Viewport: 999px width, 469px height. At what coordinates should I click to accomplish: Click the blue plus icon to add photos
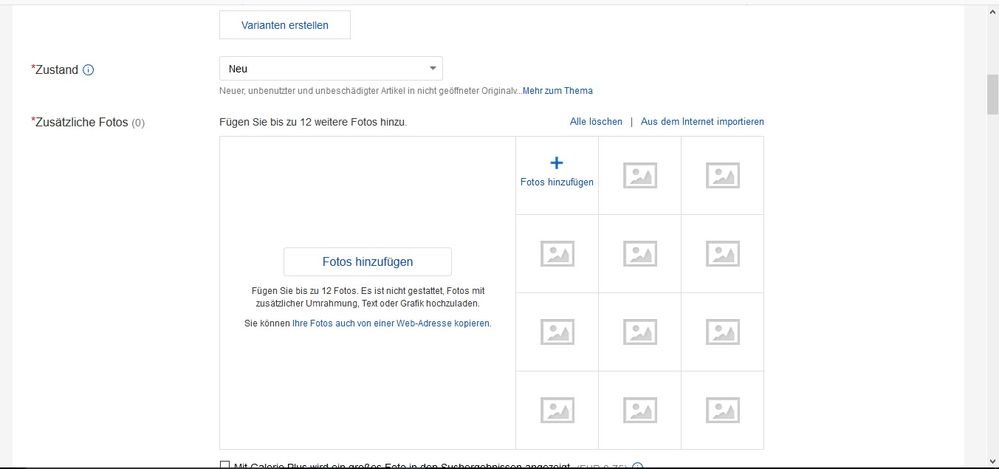557,163
